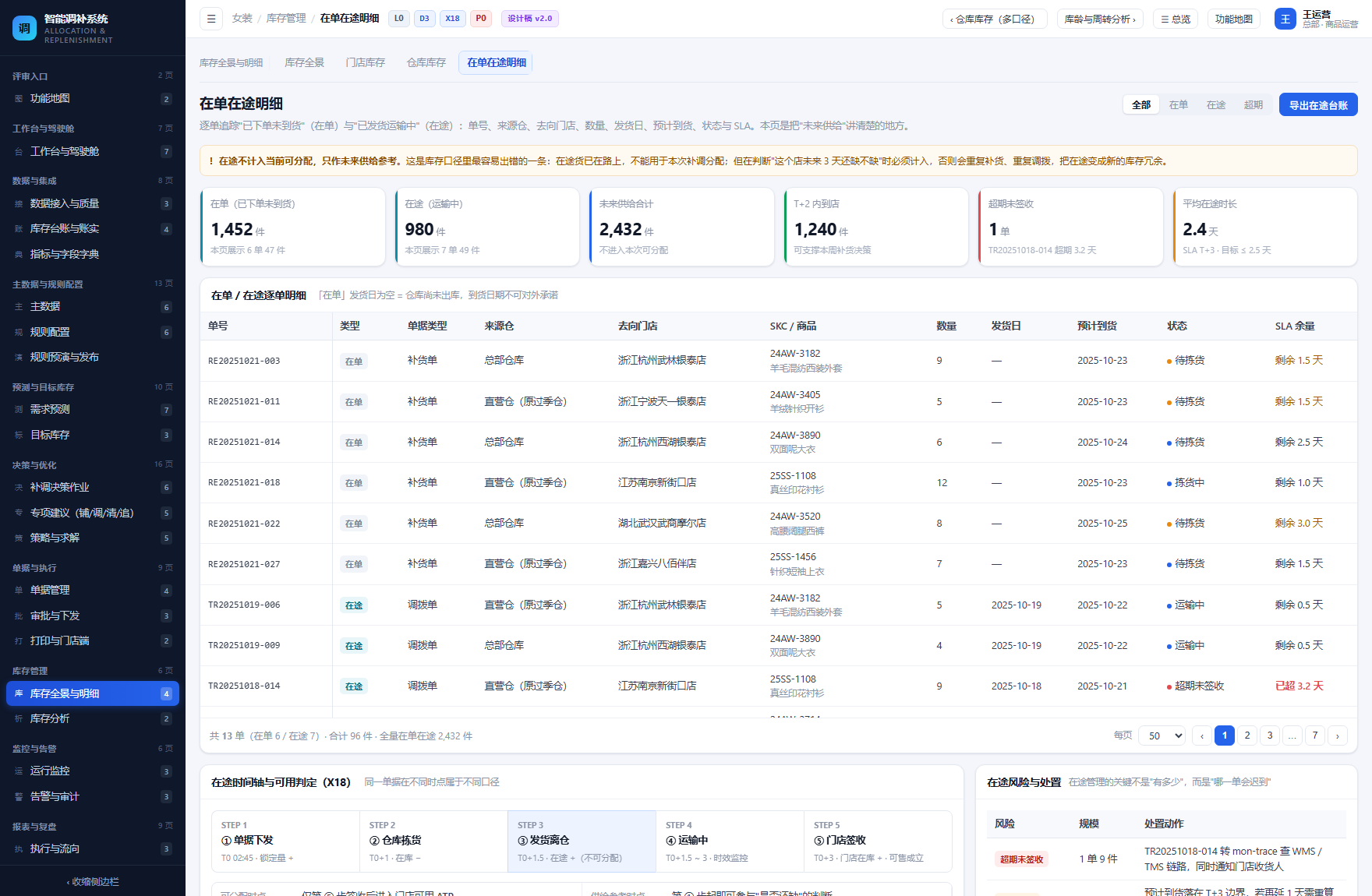Viewport: 1372px width, 896px height.
Task: Go to page 2
Action: 1247,736
